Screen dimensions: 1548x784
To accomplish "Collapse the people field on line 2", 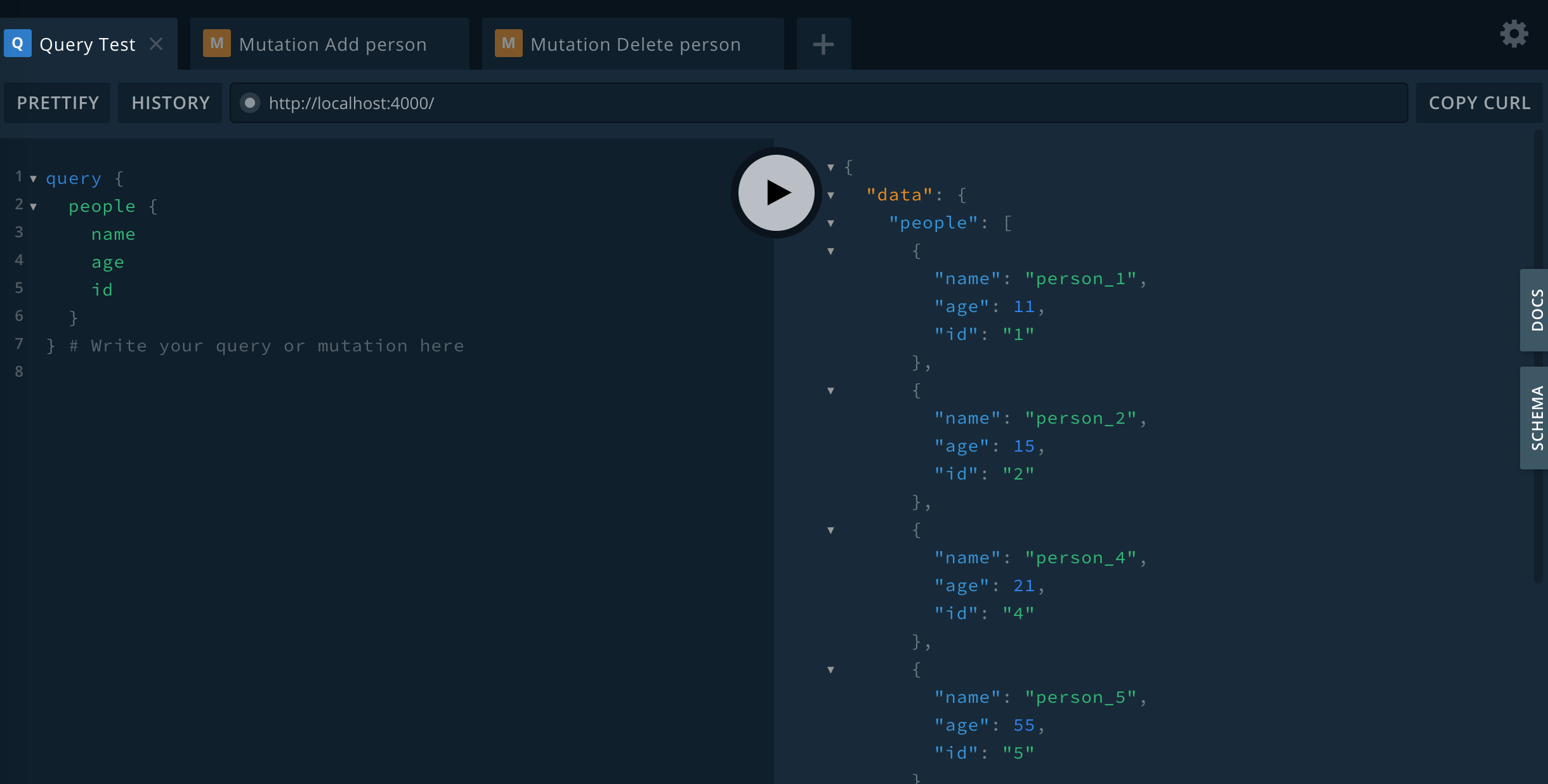I will tap(33, 207).
